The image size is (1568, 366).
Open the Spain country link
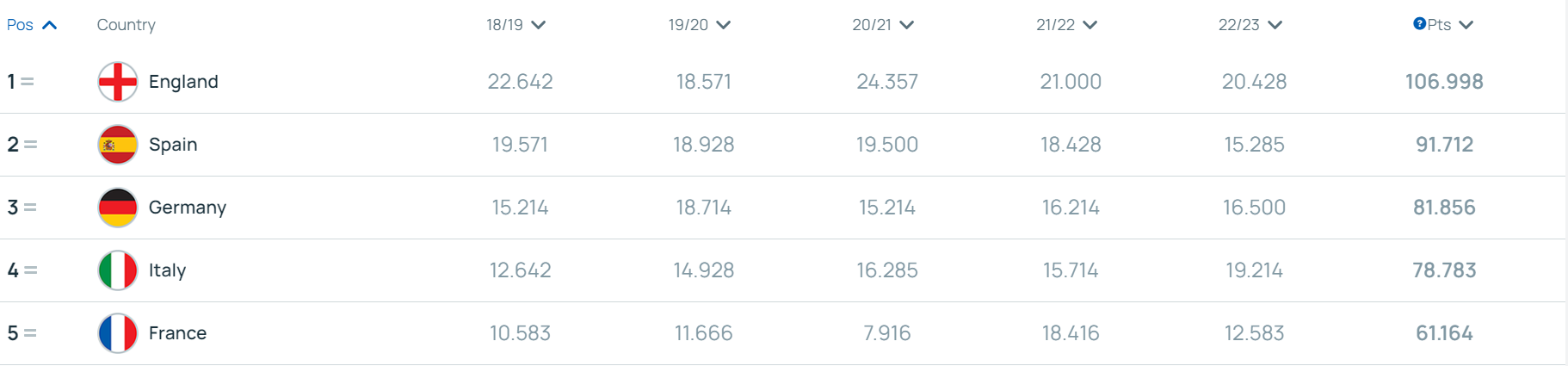click(173, 145)
